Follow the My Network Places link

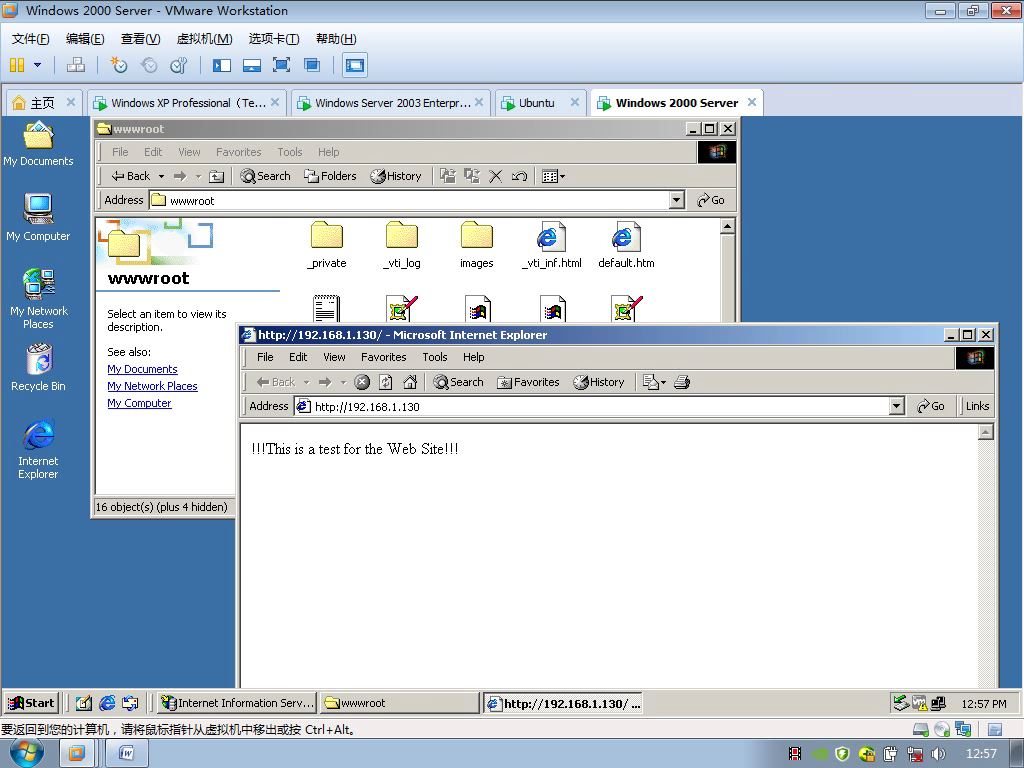(152, 386)
